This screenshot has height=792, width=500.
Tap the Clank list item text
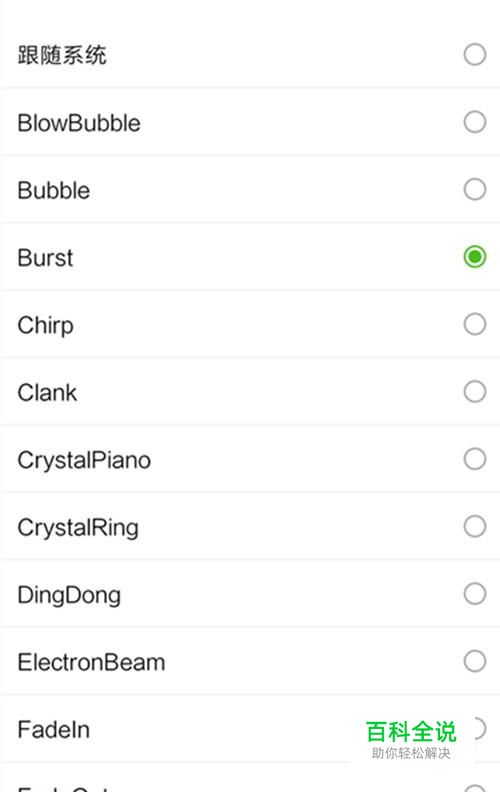point(47,393)
